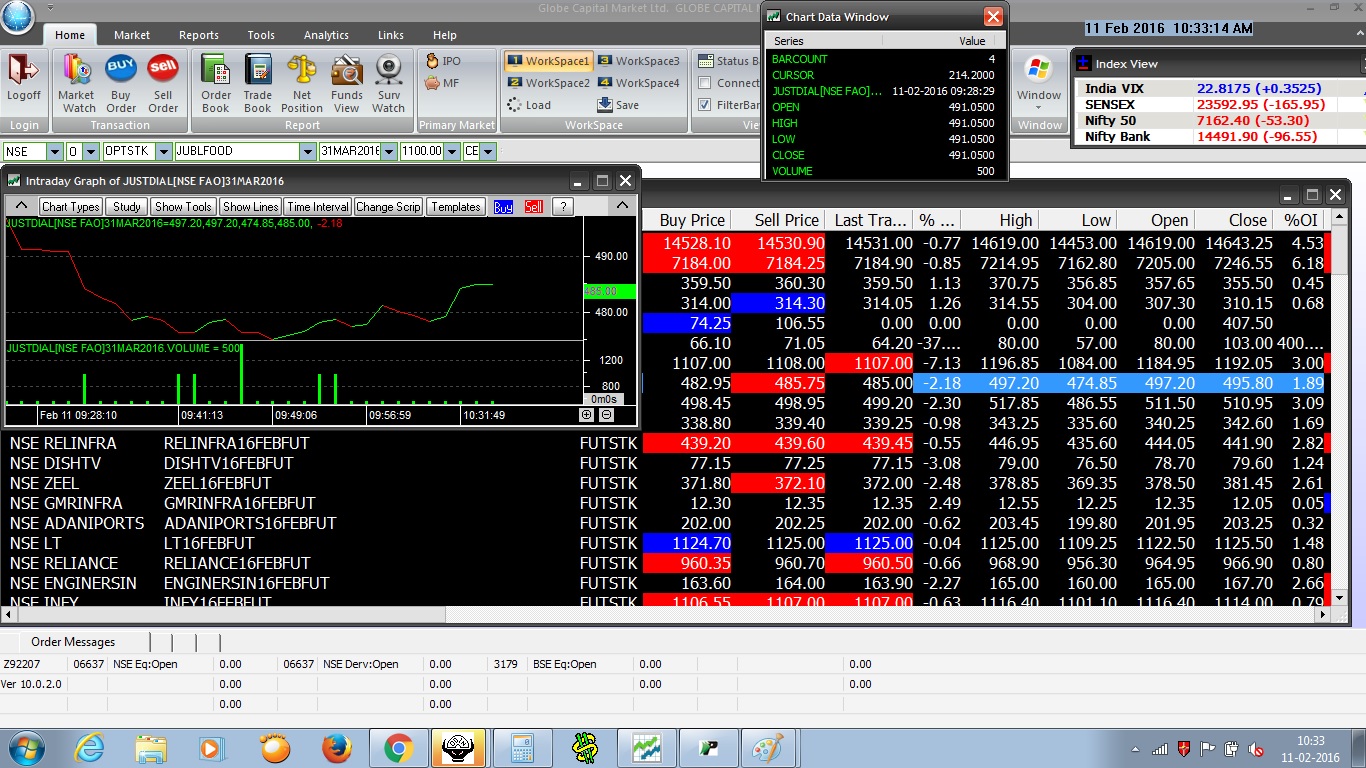Open the Window dropdown in the ribbon

click(1039, 82)
